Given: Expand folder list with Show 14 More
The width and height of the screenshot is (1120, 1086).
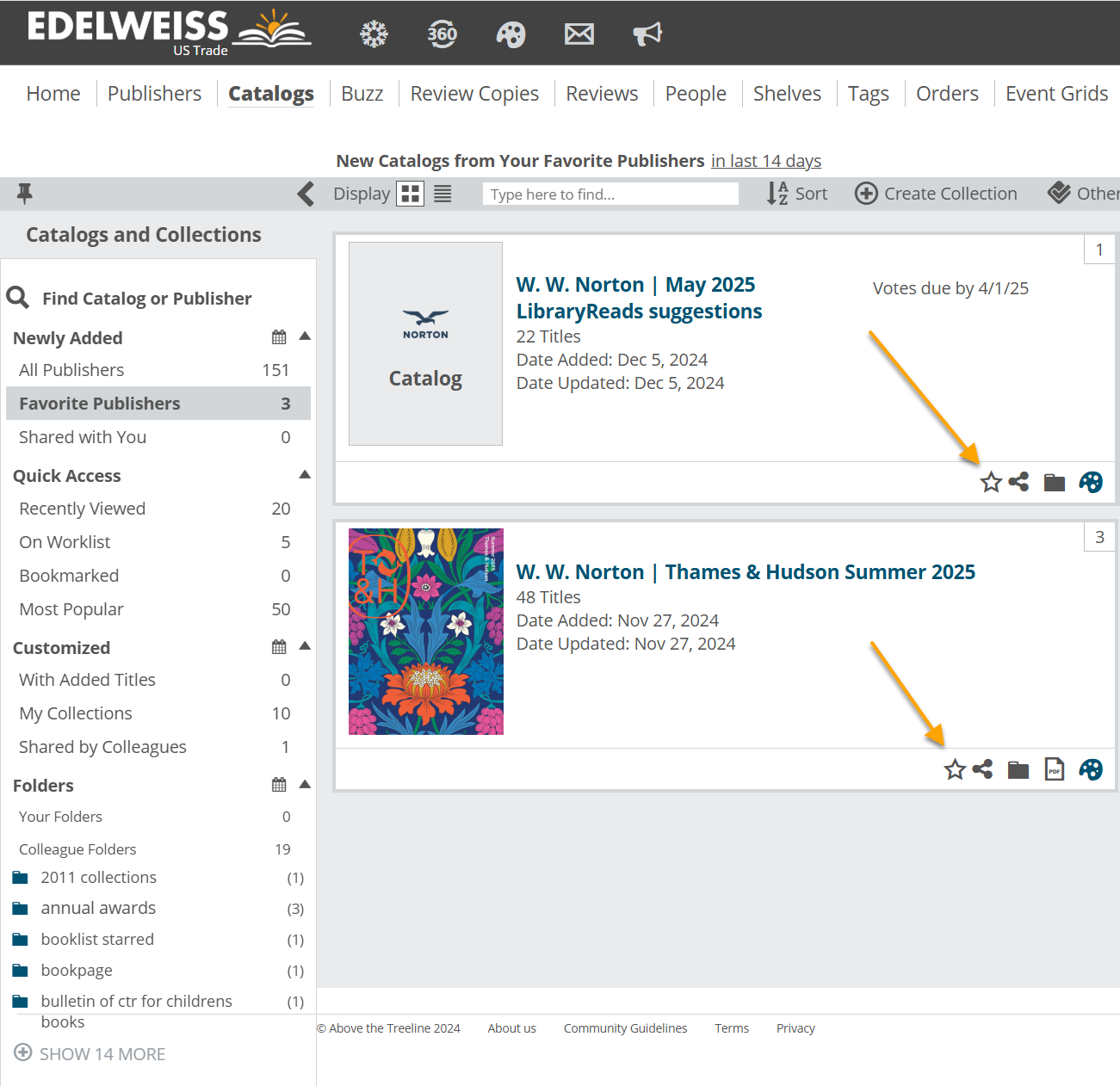Looking at the screenshot, I should tap(90, 1054).
